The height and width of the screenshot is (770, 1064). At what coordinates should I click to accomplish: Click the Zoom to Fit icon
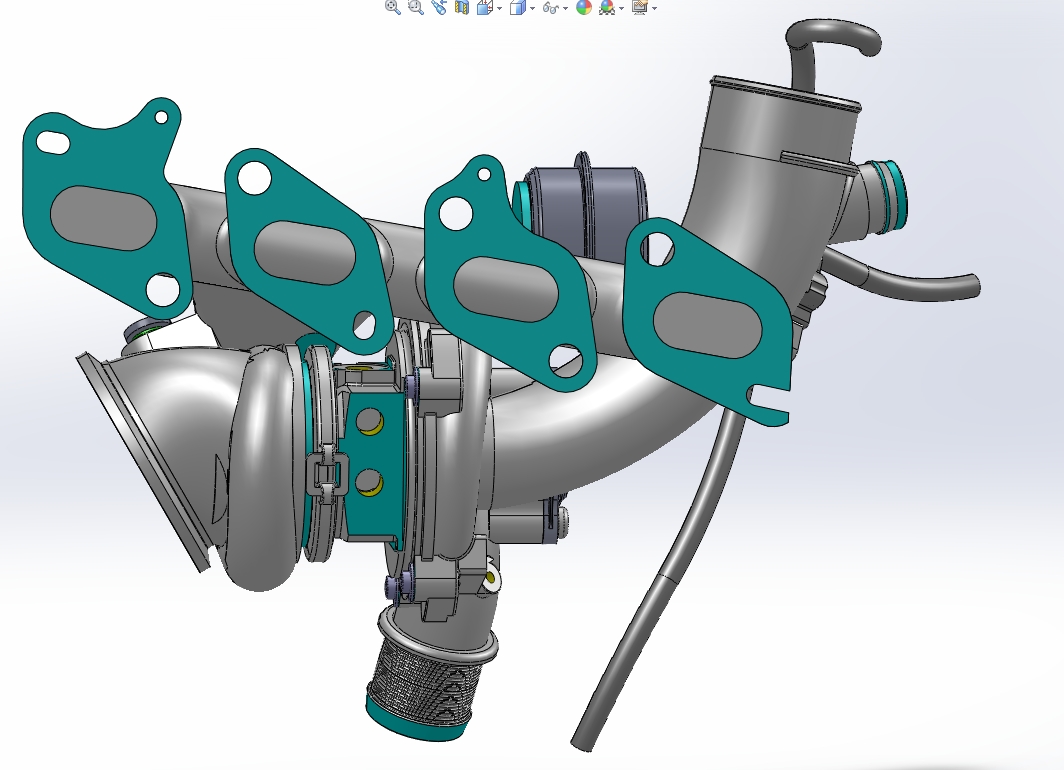[x=392, y=7]
